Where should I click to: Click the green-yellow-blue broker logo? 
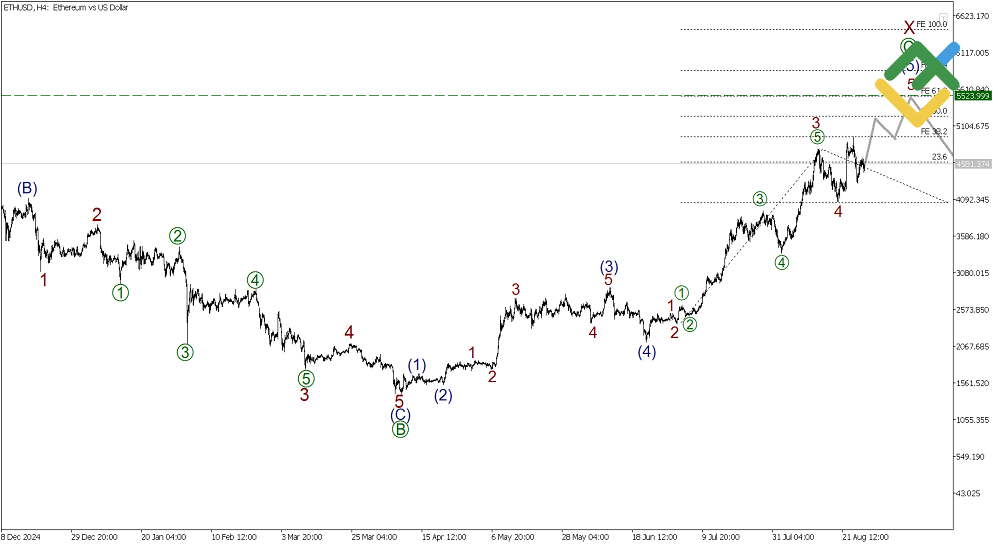[x=917, y=82]
